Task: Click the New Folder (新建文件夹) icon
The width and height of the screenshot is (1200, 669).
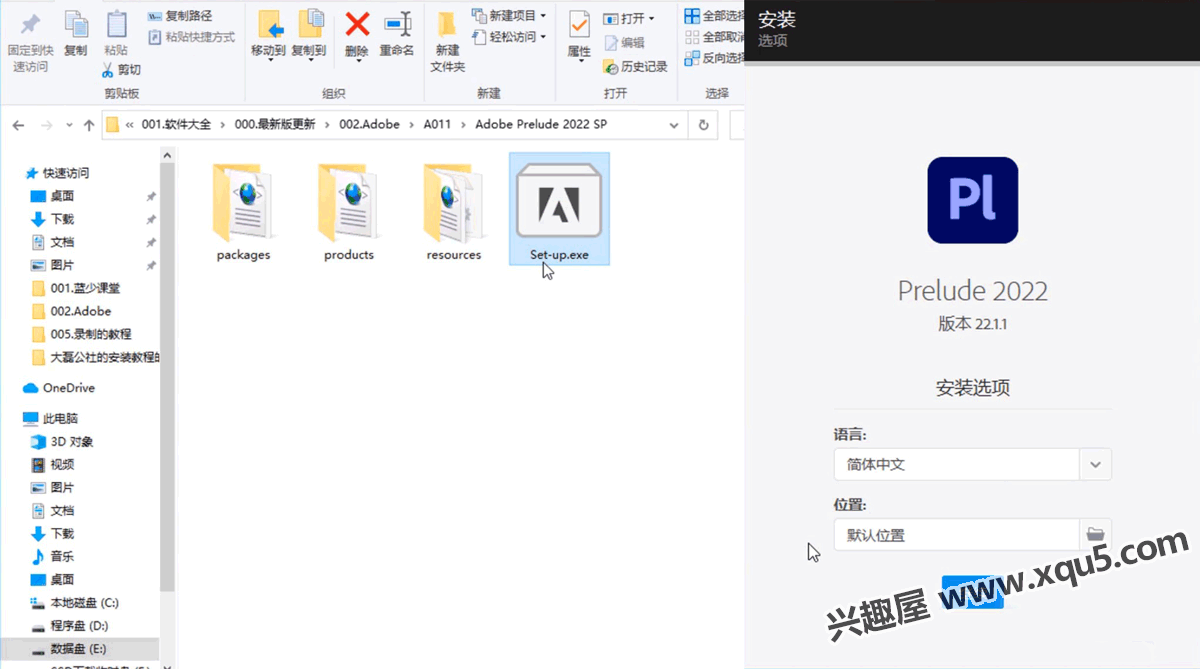Action: (447, 26)
